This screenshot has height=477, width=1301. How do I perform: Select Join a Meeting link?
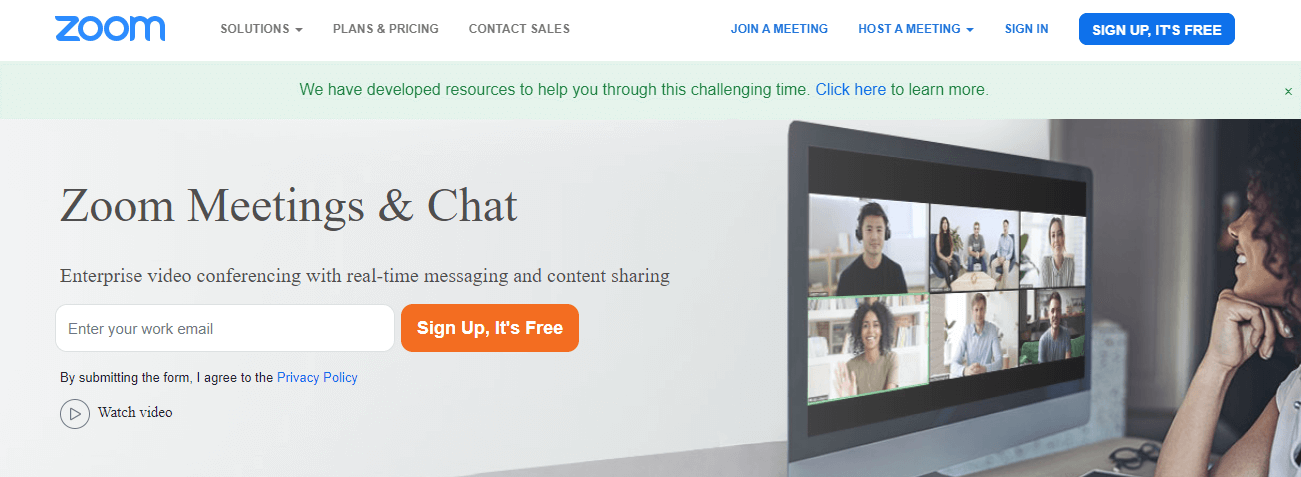tap(779, 29)
